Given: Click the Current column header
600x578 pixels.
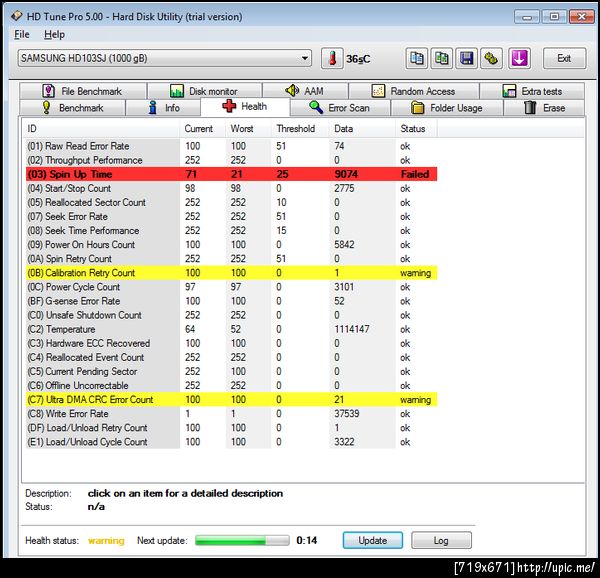Looking at the screenshot, I should coord(202,129).
